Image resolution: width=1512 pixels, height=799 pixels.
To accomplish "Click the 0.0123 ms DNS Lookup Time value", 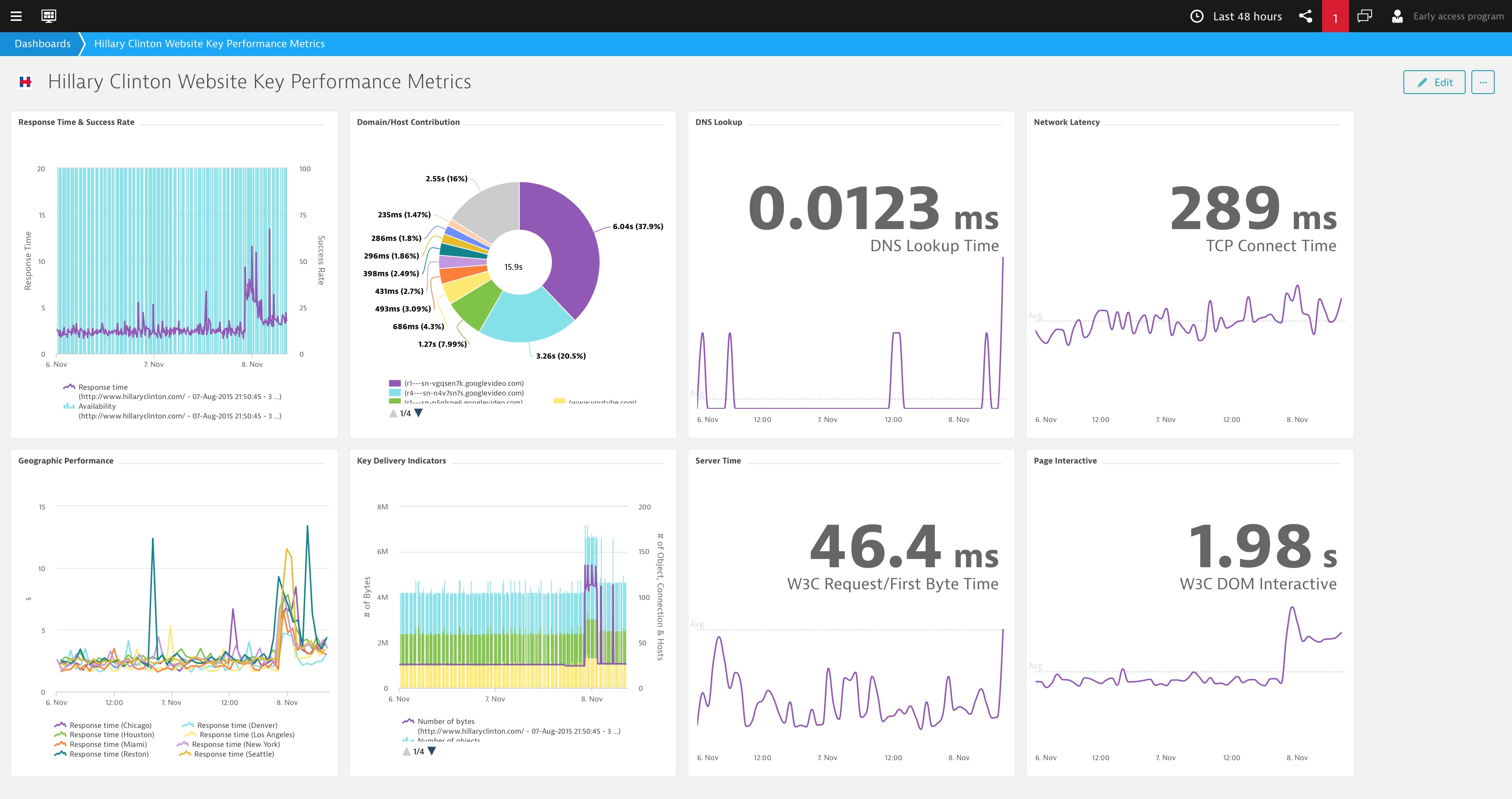I will pos(873,209).
